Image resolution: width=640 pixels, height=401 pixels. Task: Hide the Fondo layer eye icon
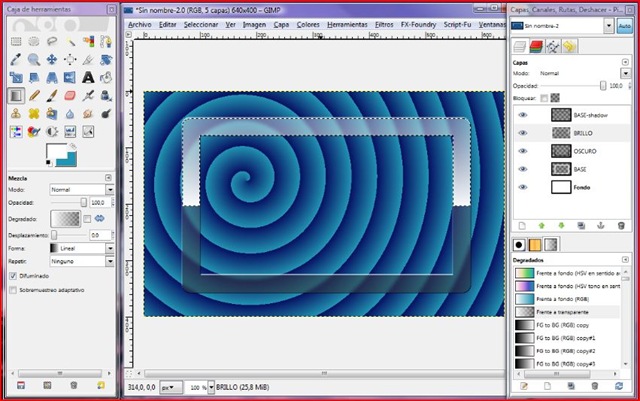(x=523, y=187)
